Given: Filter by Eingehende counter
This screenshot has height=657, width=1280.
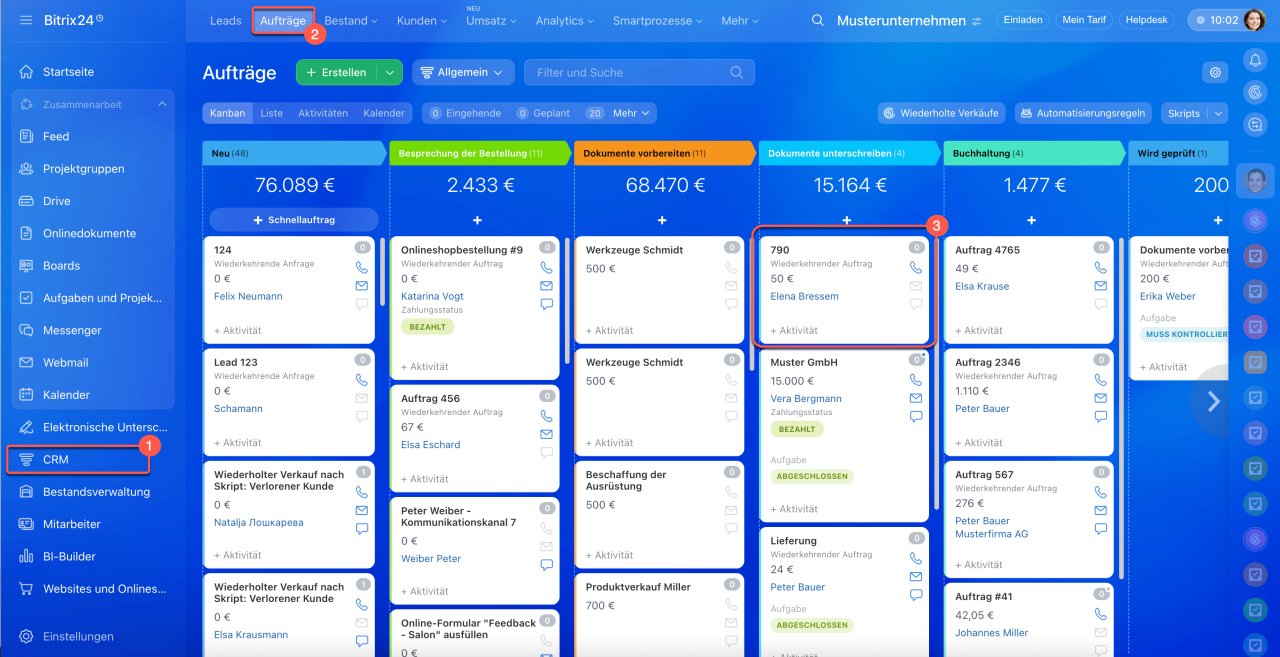Looking at the screenshot, I should point(464,113).
